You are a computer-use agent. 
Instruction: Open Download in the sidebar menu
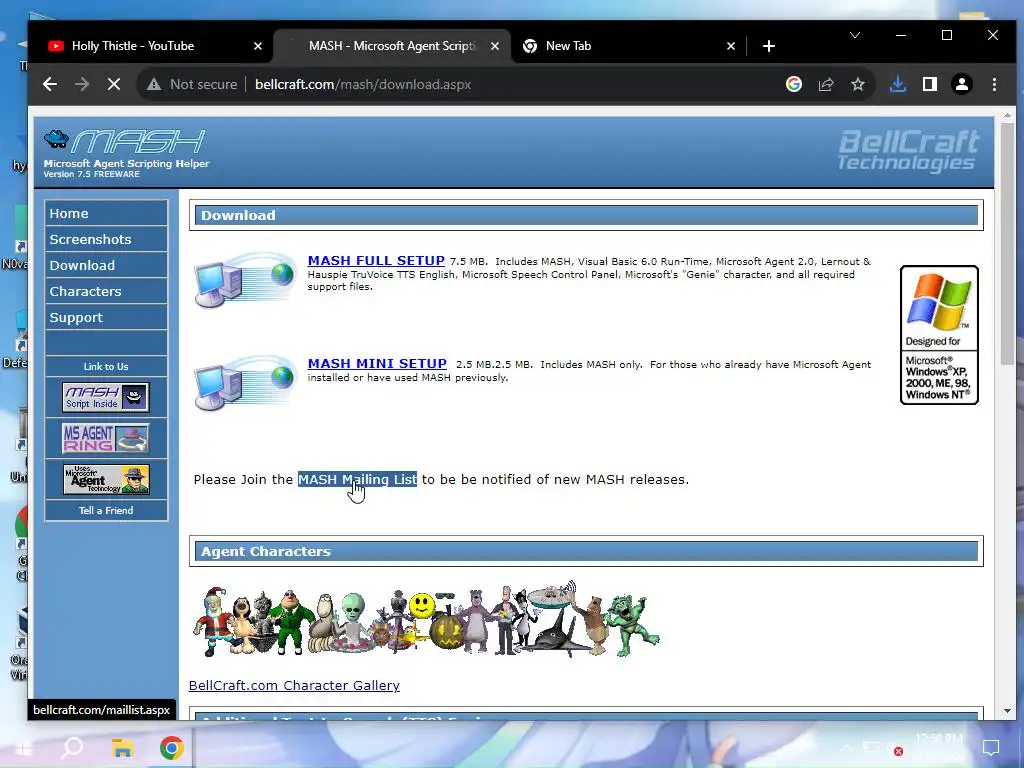[106, 265]
